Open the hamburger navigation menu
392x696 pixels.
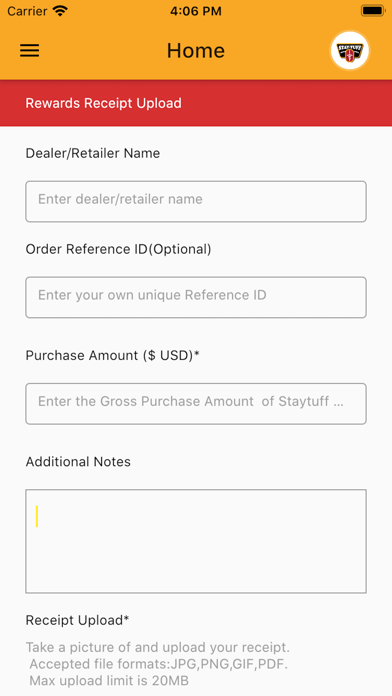(x=29, y=51)
